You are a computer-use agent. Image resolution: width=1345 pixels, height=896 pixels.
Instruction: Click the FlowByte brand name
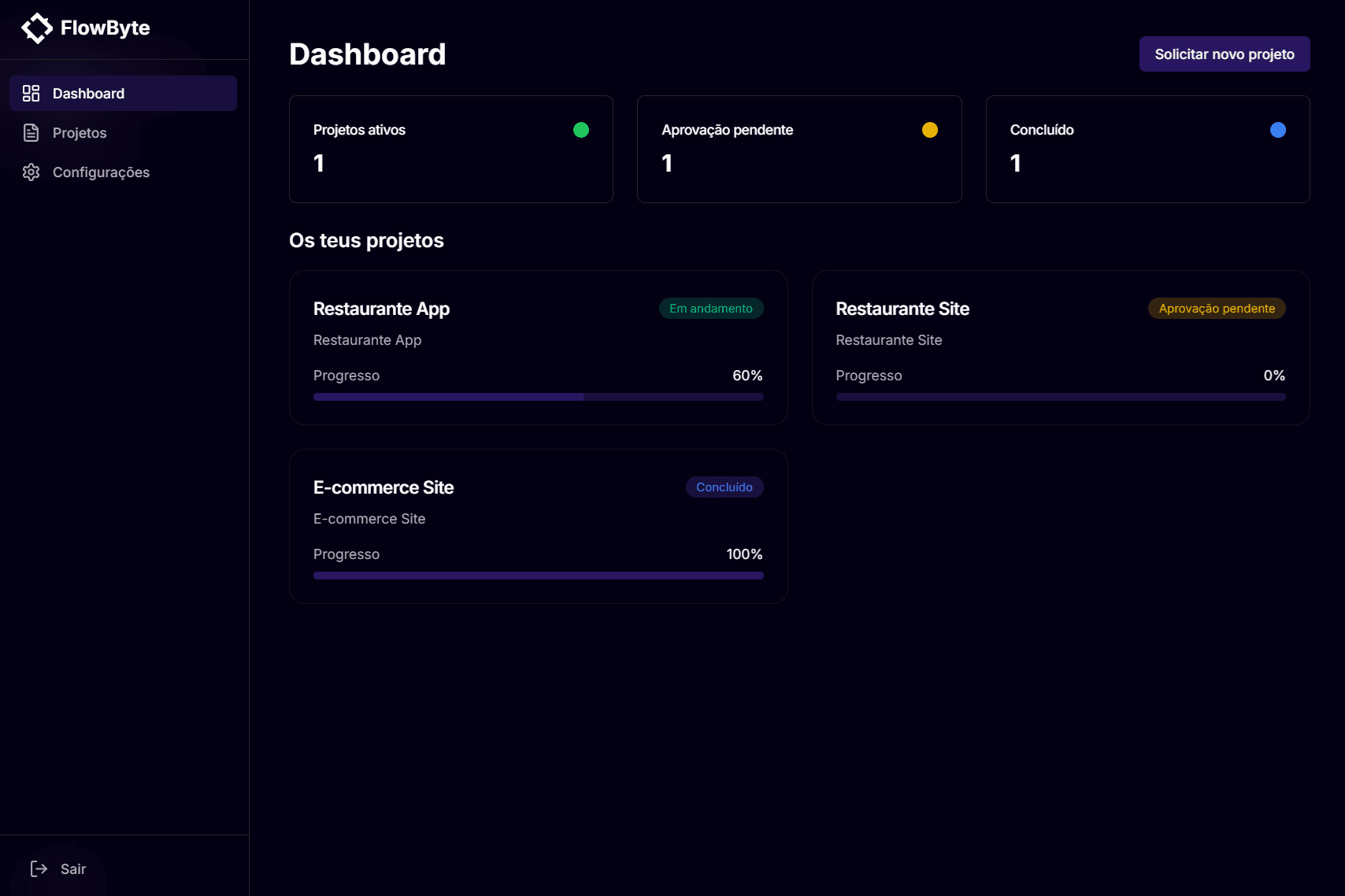click(106, 28)
